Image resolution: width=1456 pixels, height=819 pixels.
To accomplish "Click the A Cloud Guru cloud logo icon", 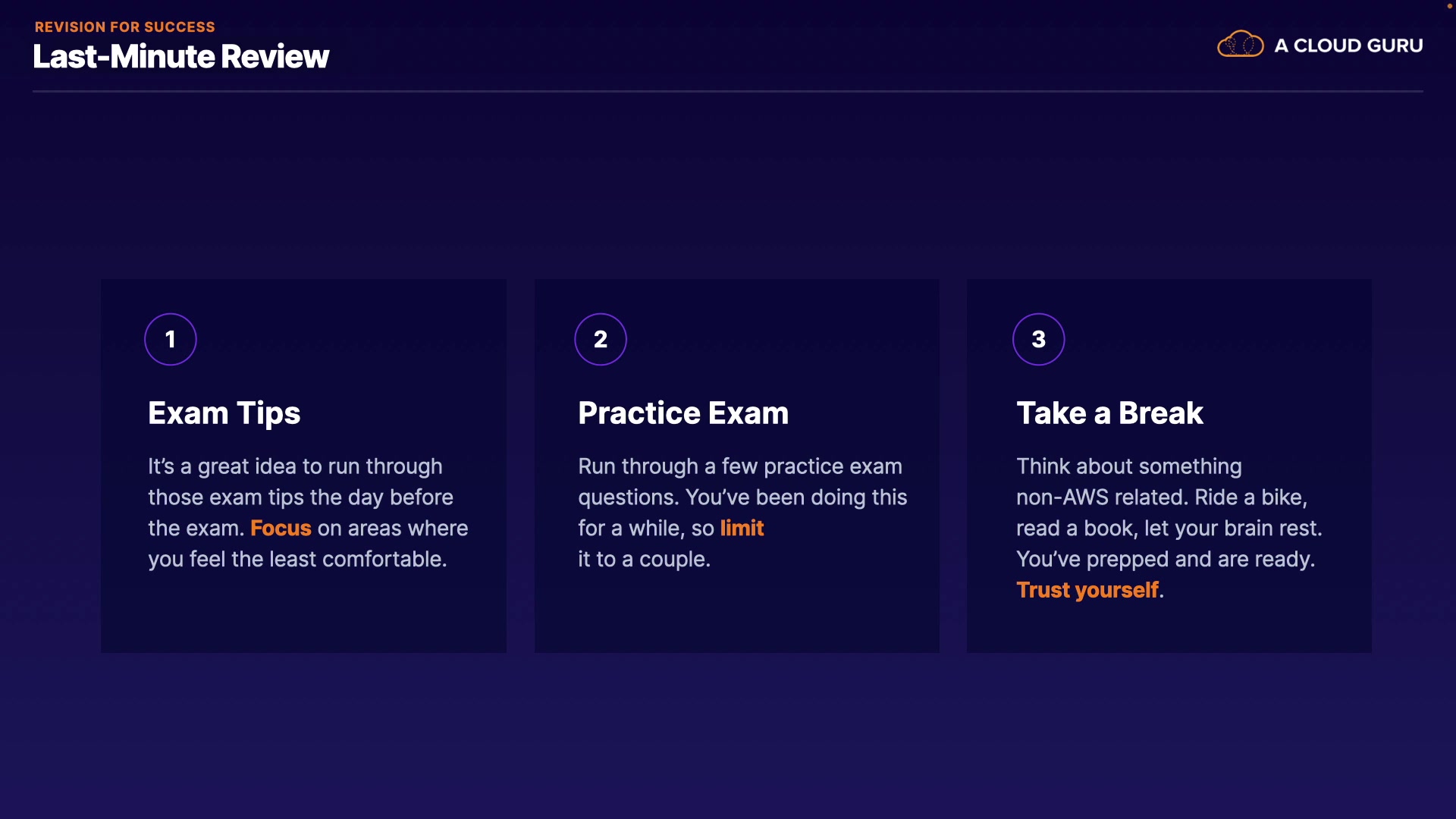I will tap(1240, 45).
